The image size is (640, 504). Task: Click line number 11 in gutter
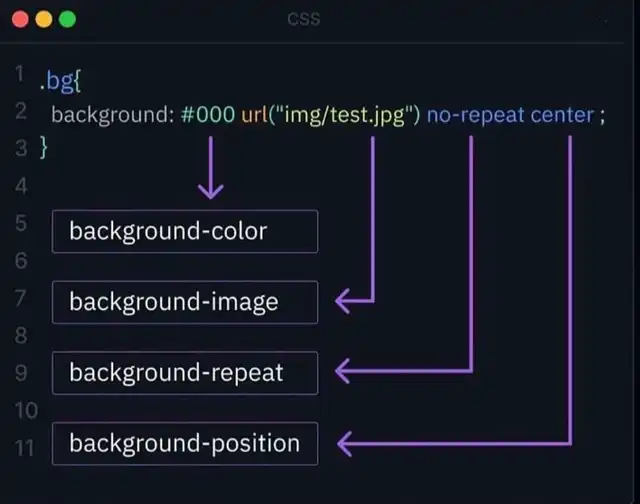point(25,446)
